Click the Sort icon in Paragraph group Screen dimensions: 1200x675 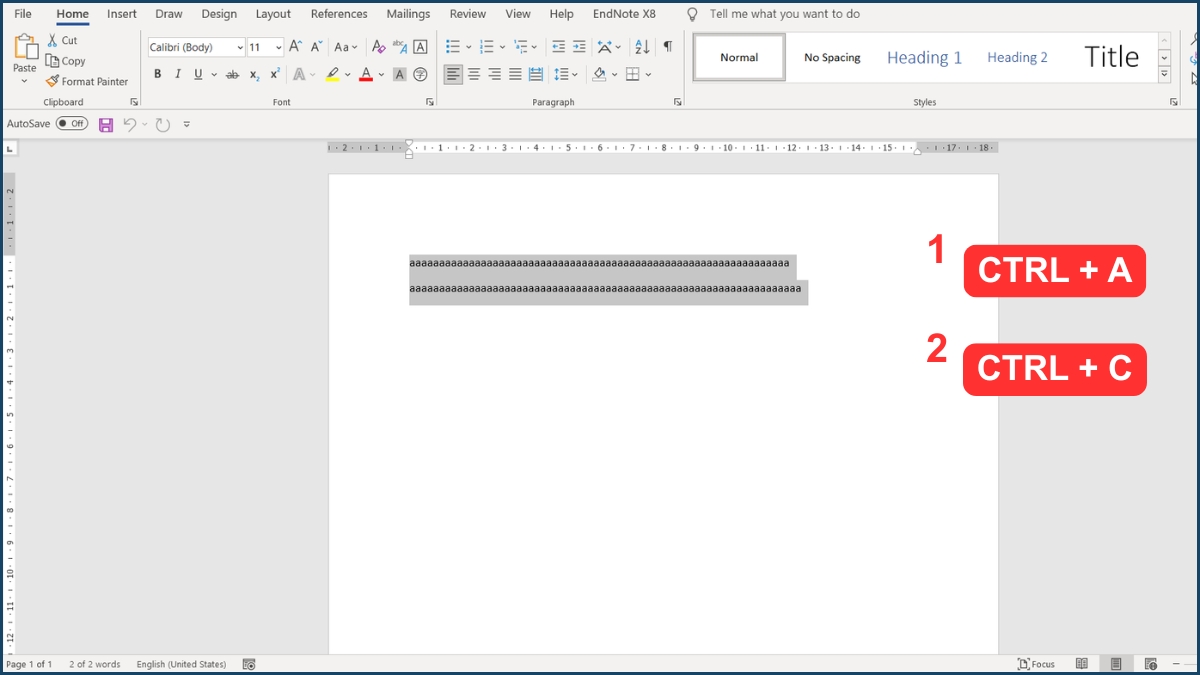click(640, 45)
